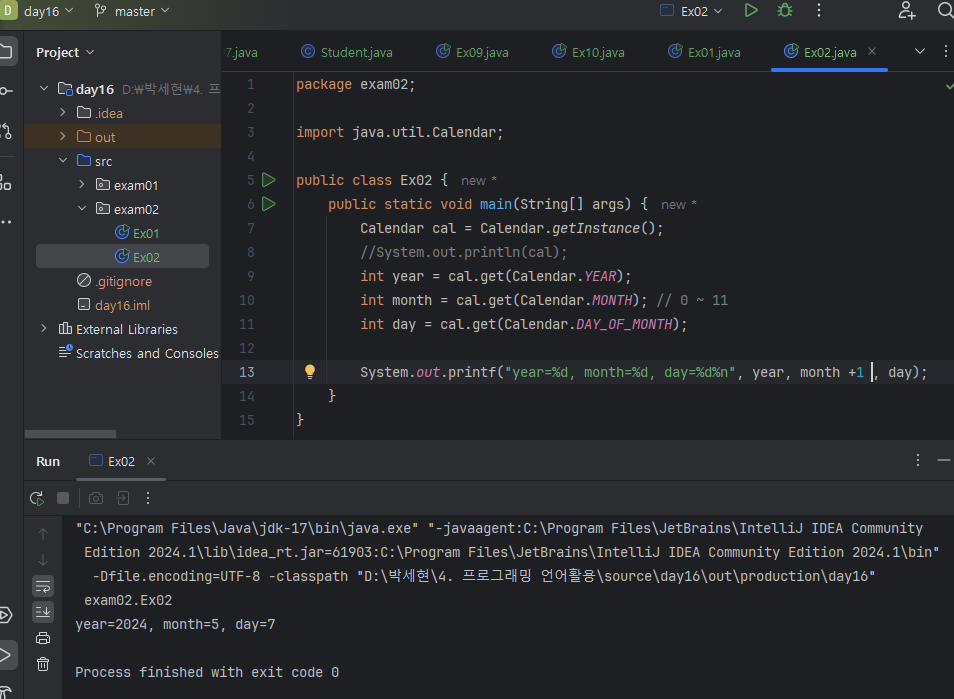Switch to Student.java tab

tap(347, 52)
